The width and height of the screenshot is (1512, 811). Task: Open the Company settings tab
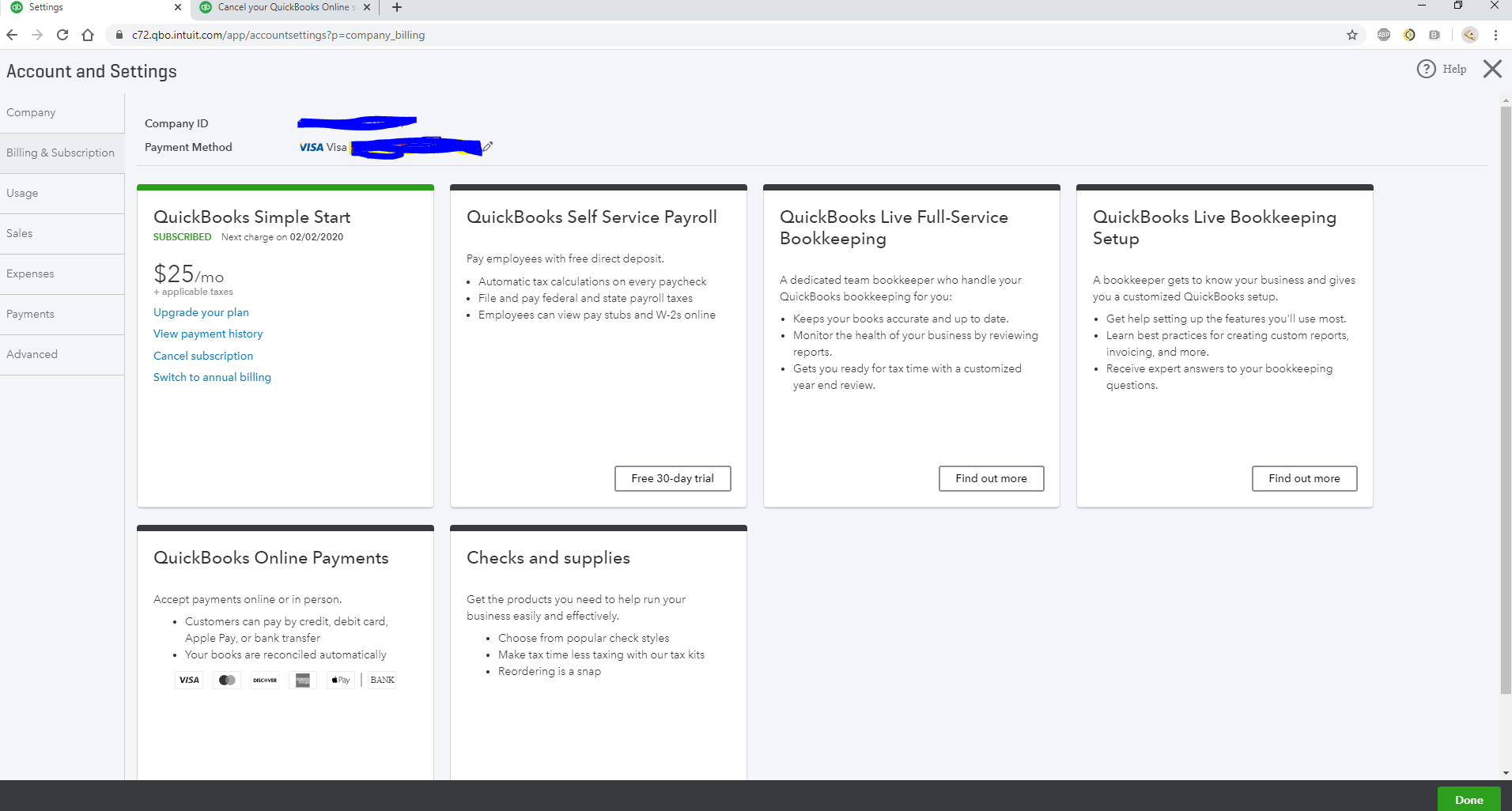click(62, 113)
